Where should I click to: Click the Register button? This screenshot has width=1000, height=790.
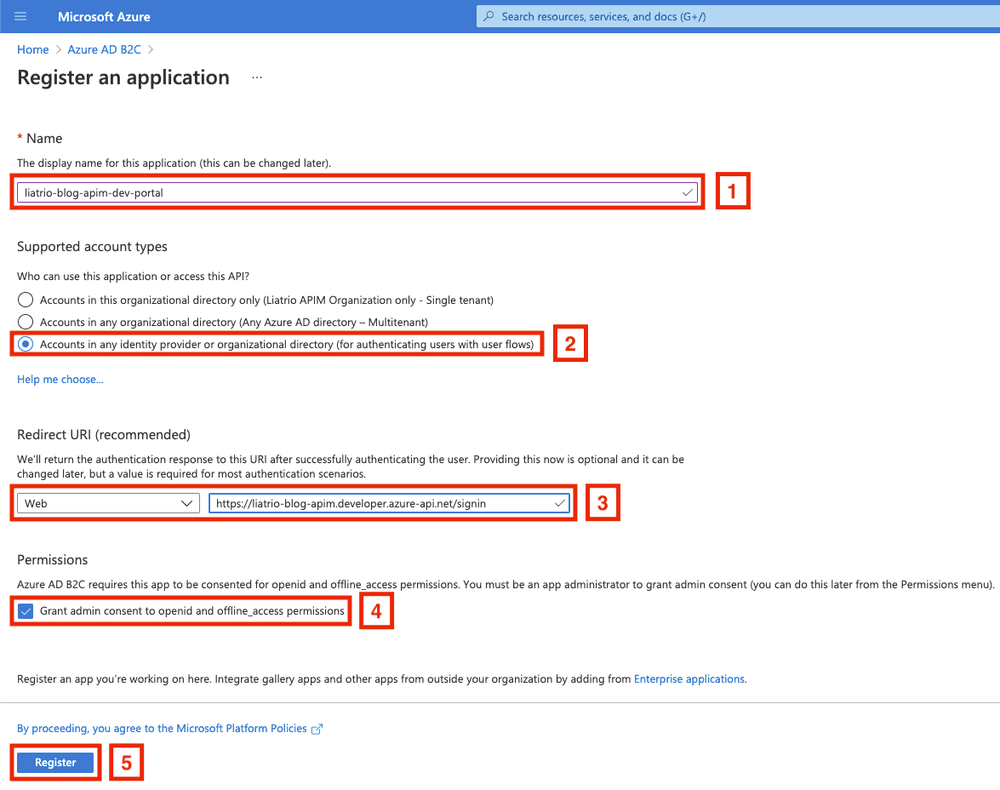tap(55, 763)
